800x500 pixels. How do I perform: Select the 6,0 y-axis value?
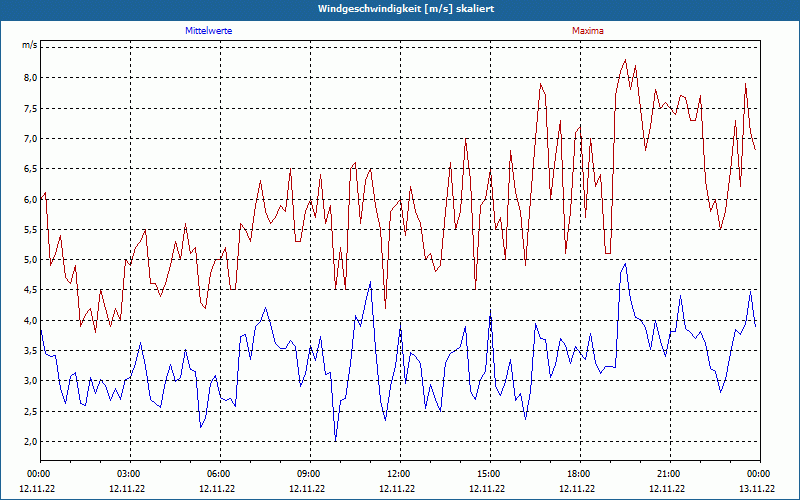click(30, 199)
